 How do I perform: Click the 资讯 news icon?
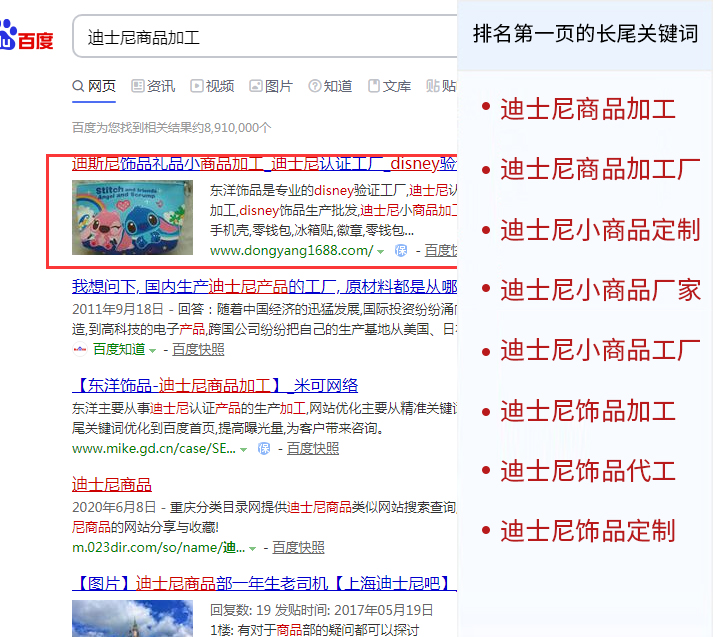137,86
